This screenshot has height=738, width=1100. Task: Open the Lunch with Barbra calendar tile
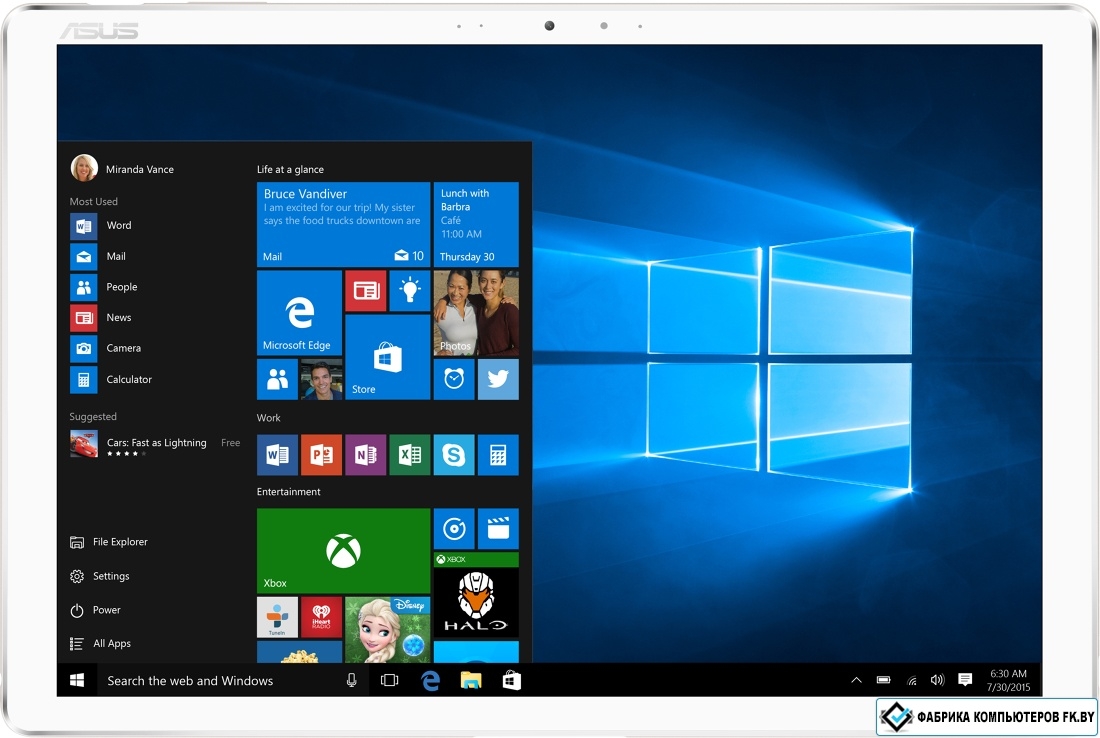coord(476,224)
